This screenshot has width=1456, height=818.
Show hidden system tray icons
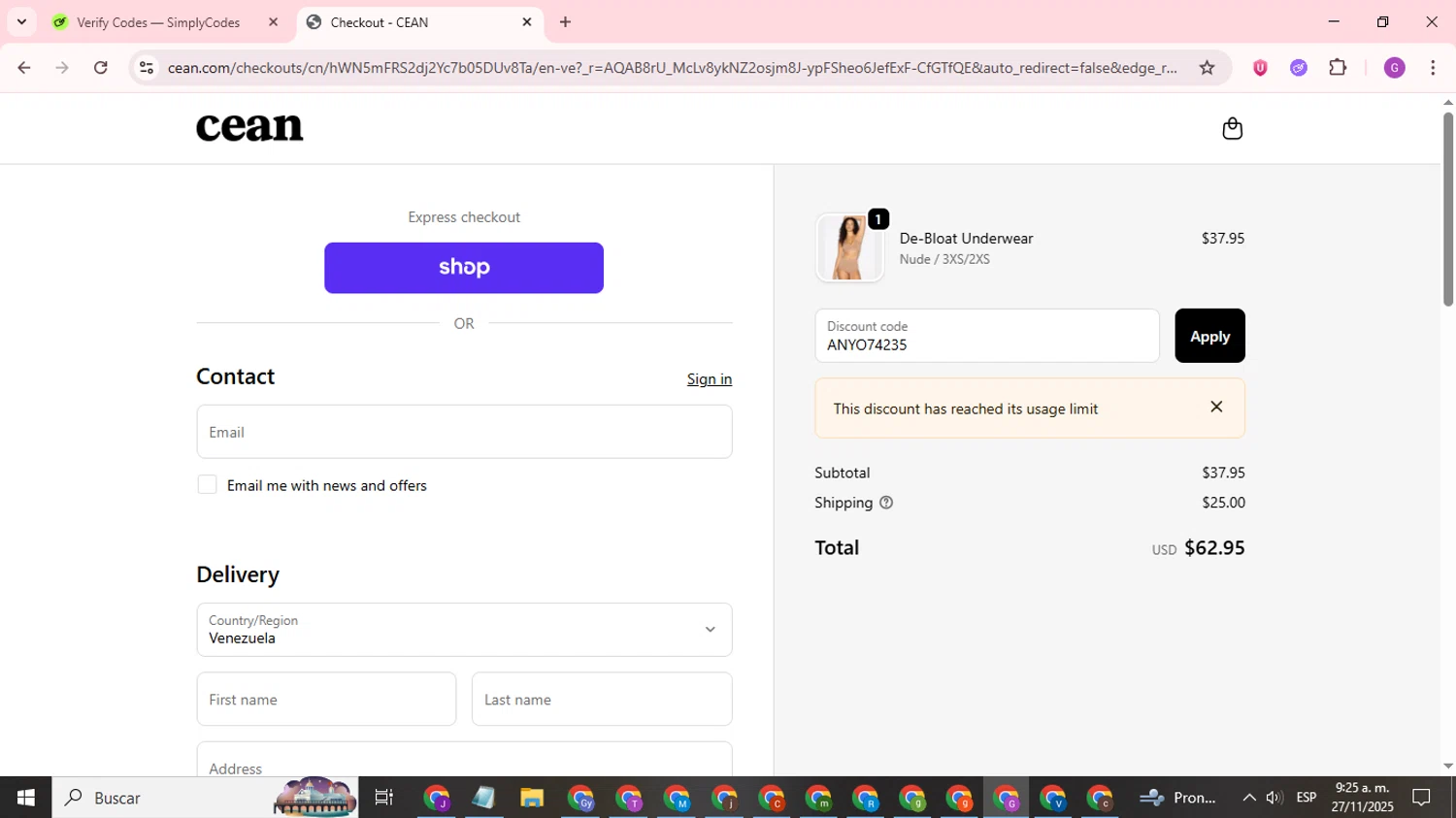pos(1248,798)
